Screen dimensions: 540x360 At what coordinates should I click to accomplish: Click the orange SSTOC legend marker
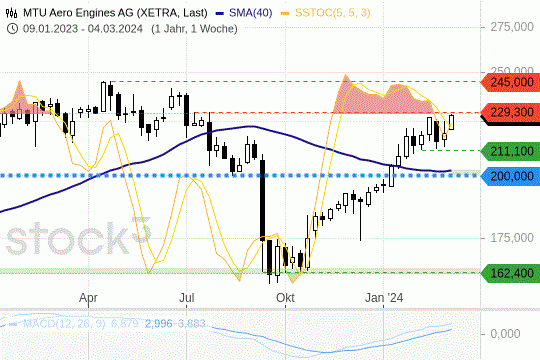tap(285, 14)
